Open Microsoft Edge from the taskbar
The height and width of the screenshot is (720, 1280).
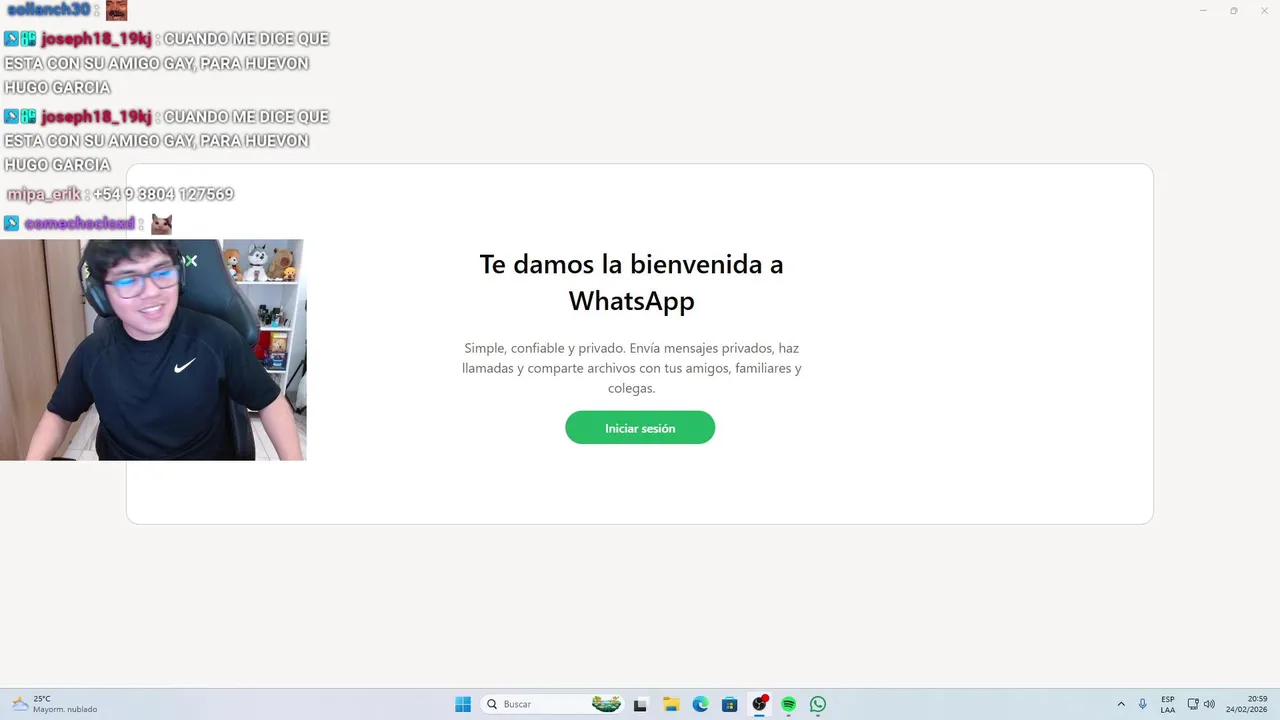[701, 704]
